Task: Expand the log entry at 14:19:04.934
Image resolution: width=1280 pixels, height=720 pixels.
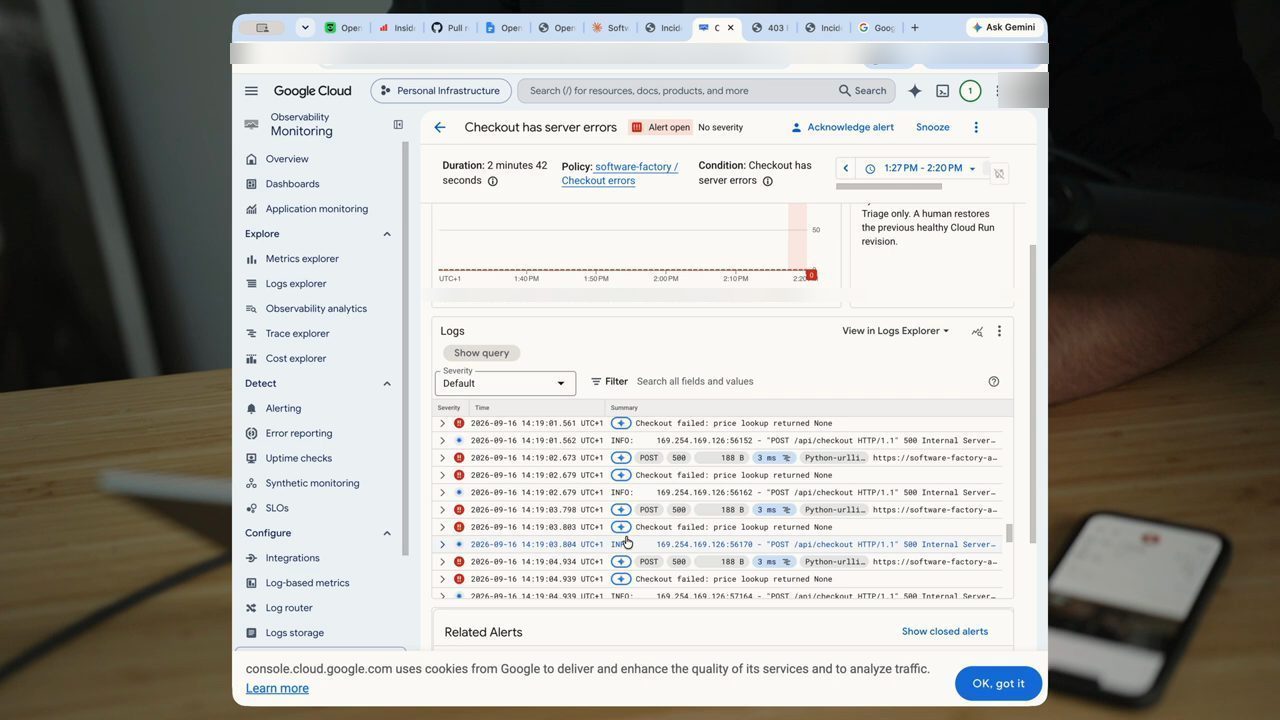Action: click(x=442, y=562)
